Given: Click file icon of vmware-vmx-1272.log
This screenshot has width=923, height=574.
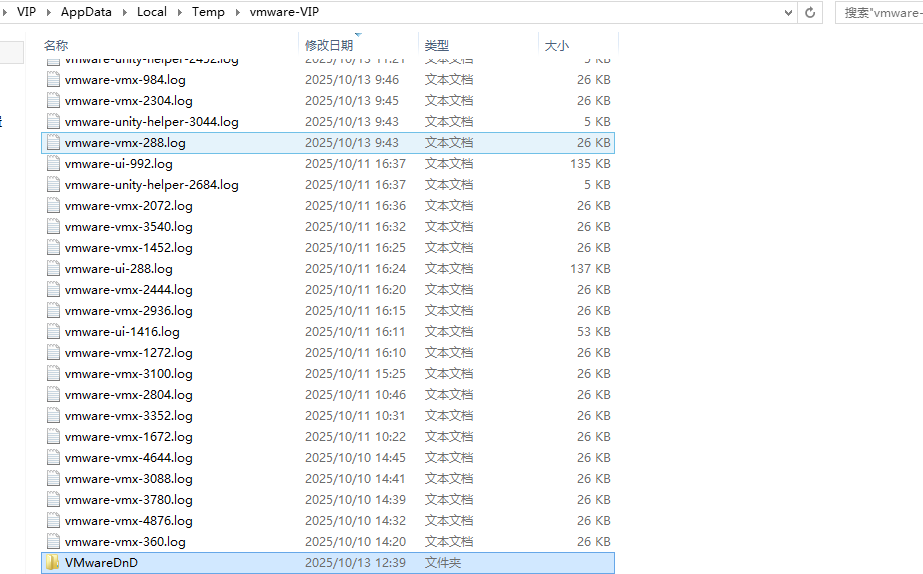Looking at the screenshot, I should coord(53,353).
